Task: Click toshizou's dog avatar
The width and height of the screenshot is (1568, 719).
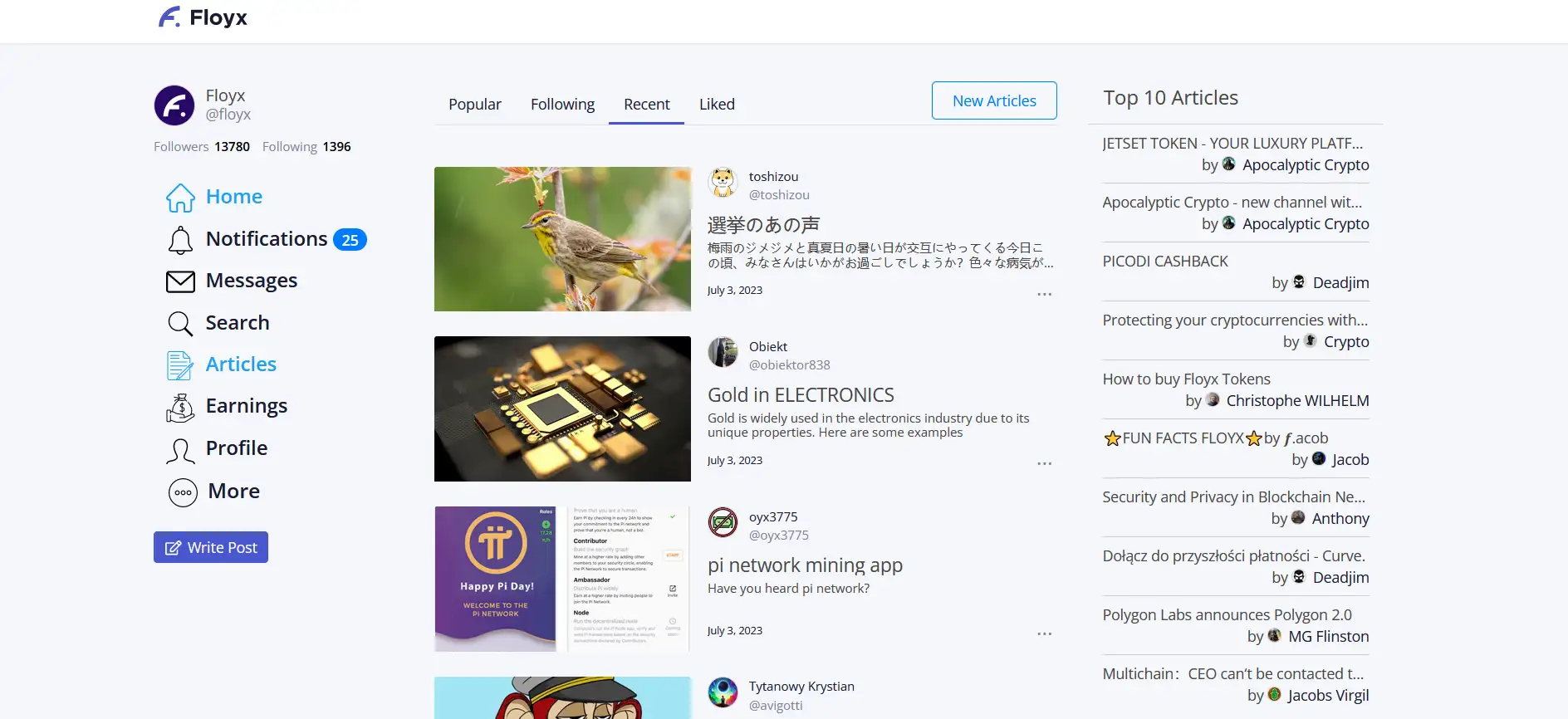Action: point(723,183)
